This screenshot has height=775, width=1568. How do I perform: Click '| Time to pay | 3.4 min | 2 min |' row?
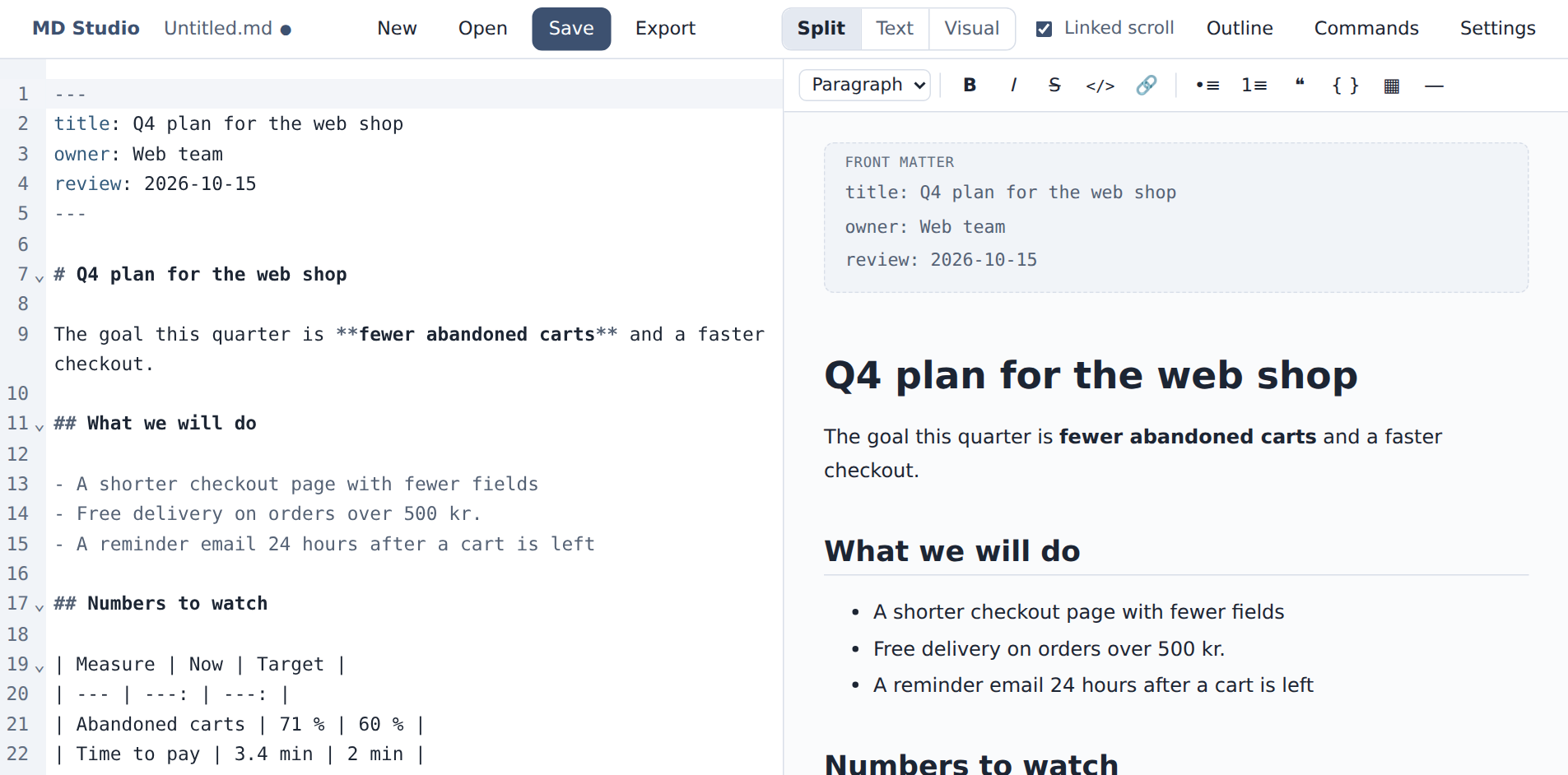pos(415,754)
